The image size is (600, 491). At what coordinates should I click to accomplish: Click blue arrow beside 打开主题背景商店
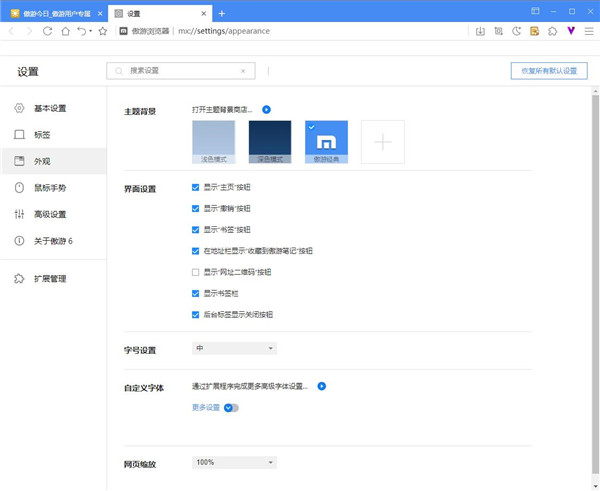tap(267, 108)
